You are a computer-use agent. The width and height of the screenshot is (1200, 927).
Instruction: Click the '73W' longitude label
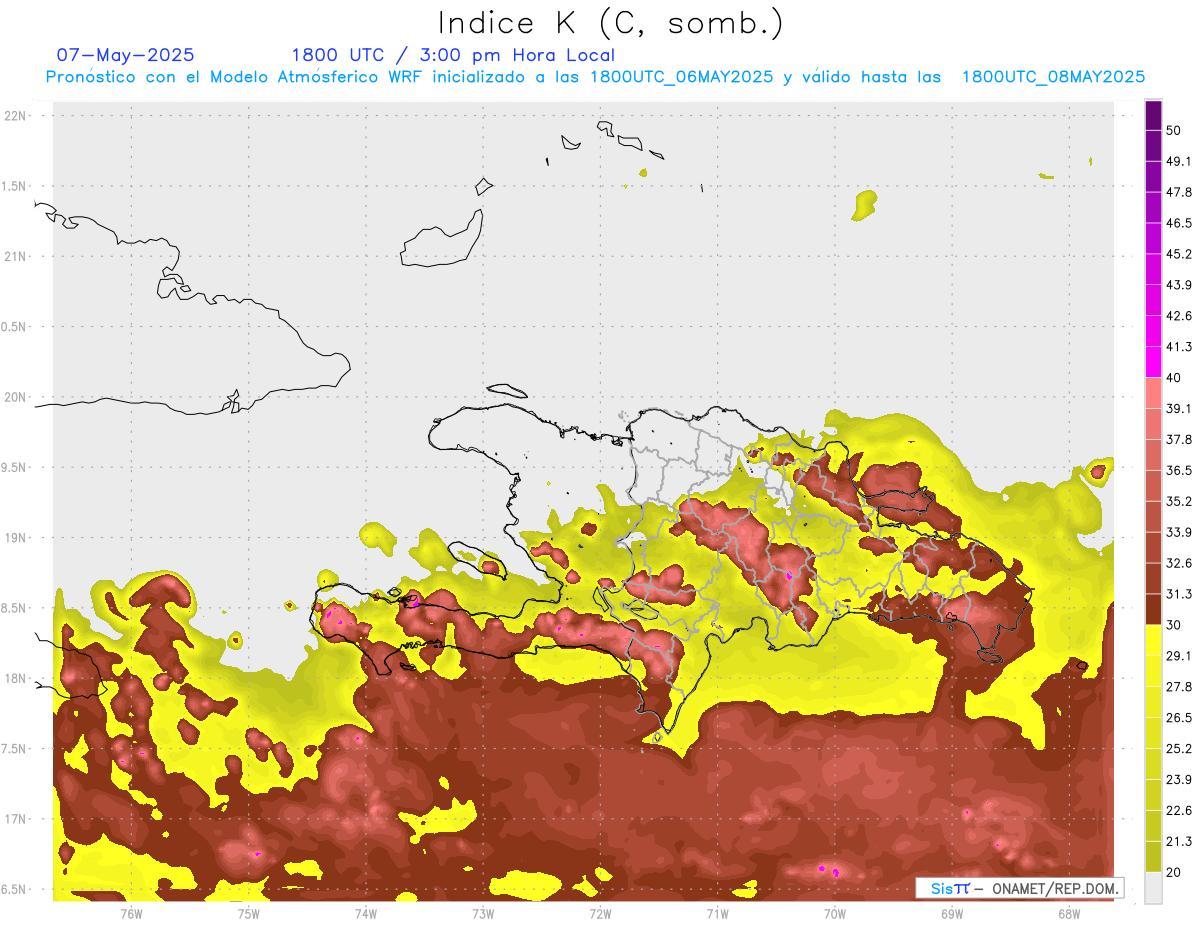coord(483,913)
